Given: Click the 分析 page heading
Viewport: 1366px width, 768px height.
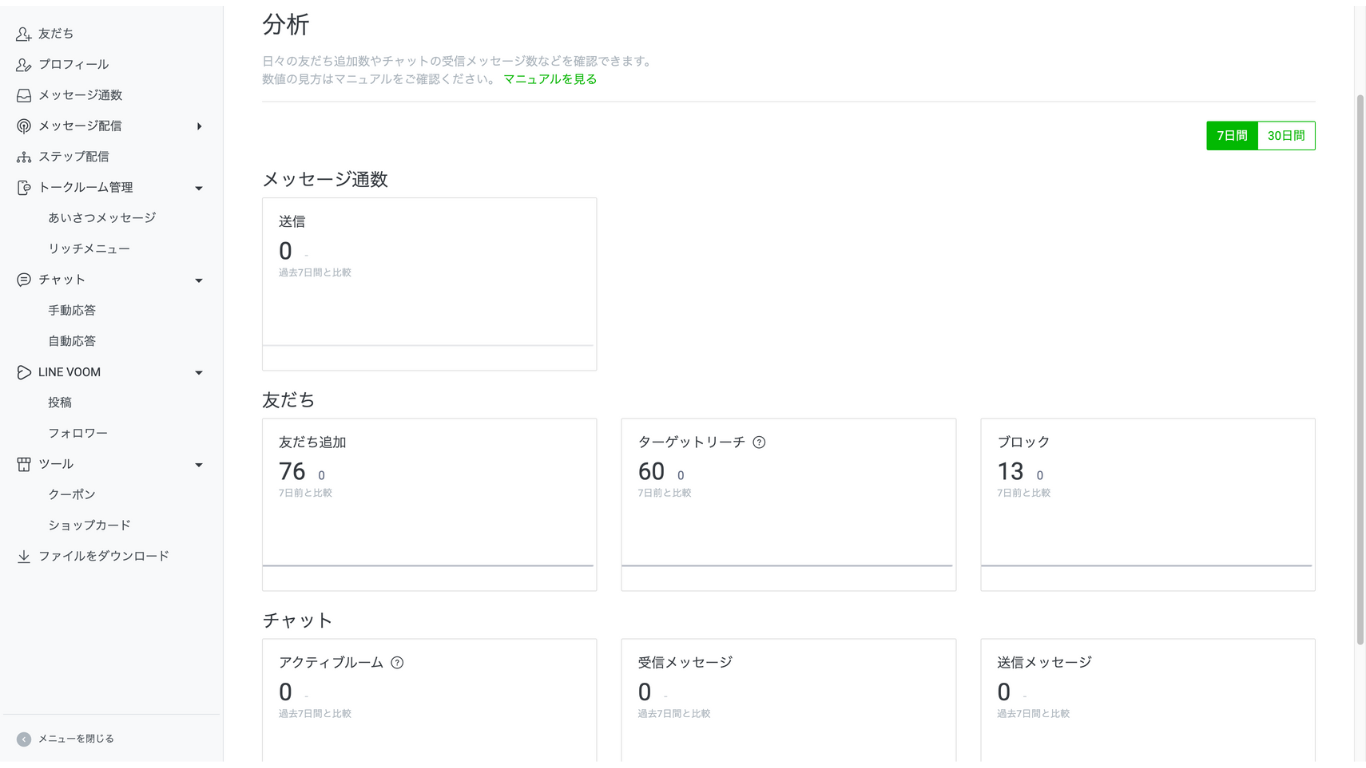Looking at the screenshot, I should point(286,25).
